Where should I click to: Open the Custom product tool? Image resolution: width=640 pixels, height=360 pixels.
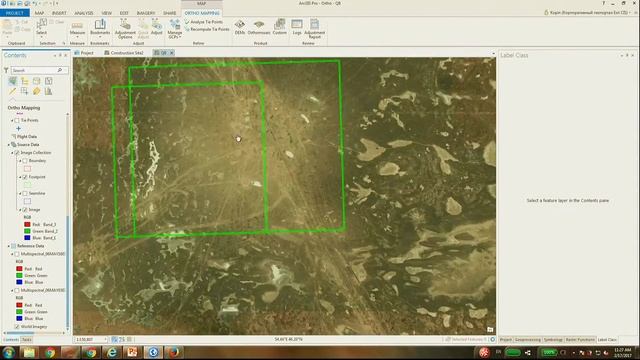tap(280, 27)
